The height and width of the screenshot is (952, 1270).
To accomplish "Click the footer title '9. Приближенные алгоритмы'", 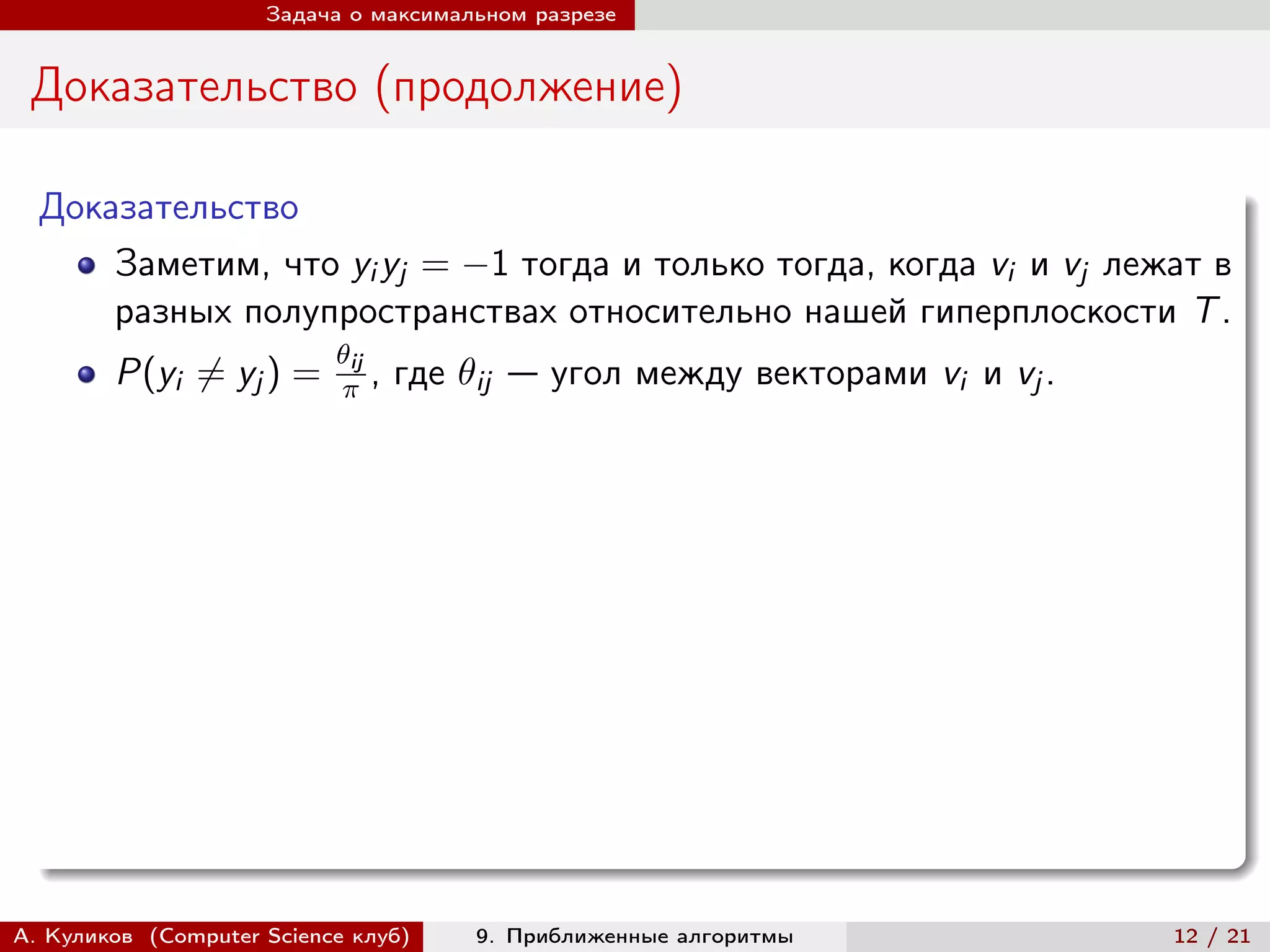I will pos(634,936).
